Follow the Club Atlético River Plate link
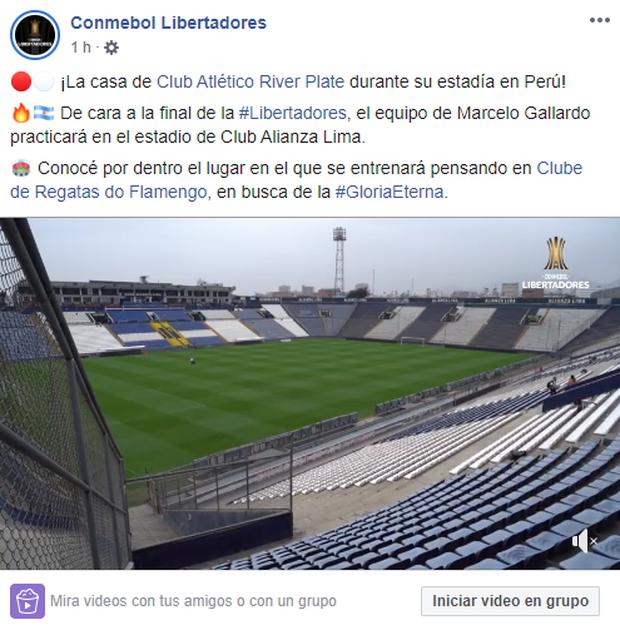Viewport: 620px width, 635px height. (x=250, y=82)
